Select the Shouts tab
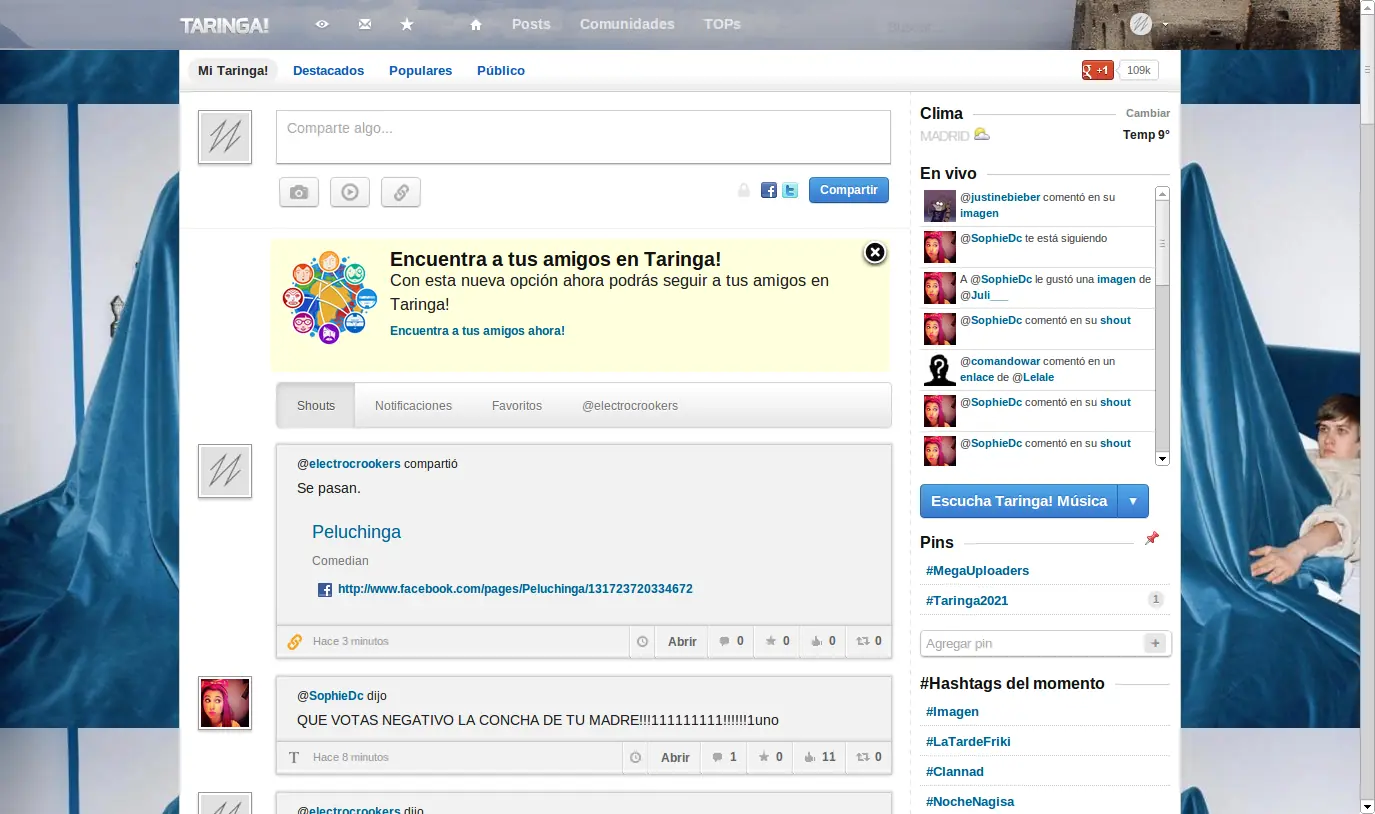Screen dimensions: 1375x814 (316, 405)
